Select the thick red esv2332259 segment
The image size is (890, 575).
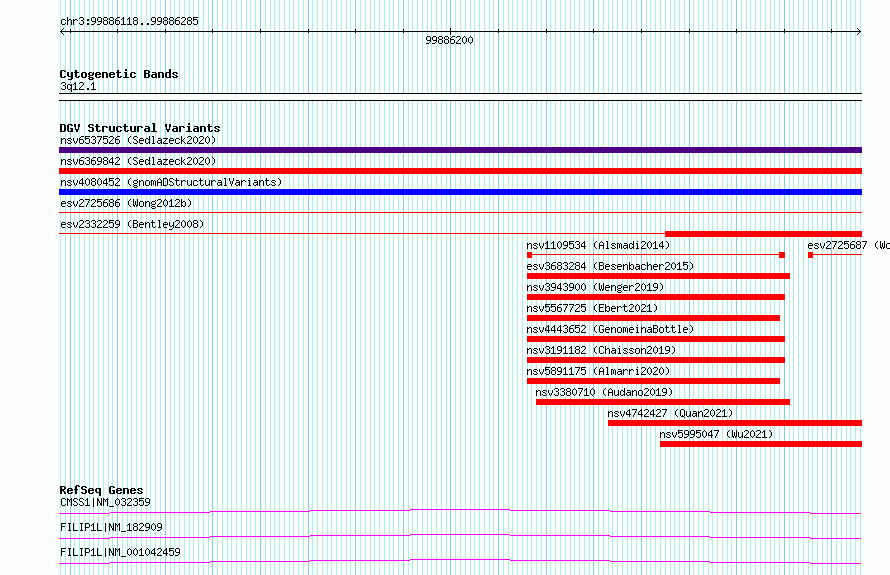point(763,234)
